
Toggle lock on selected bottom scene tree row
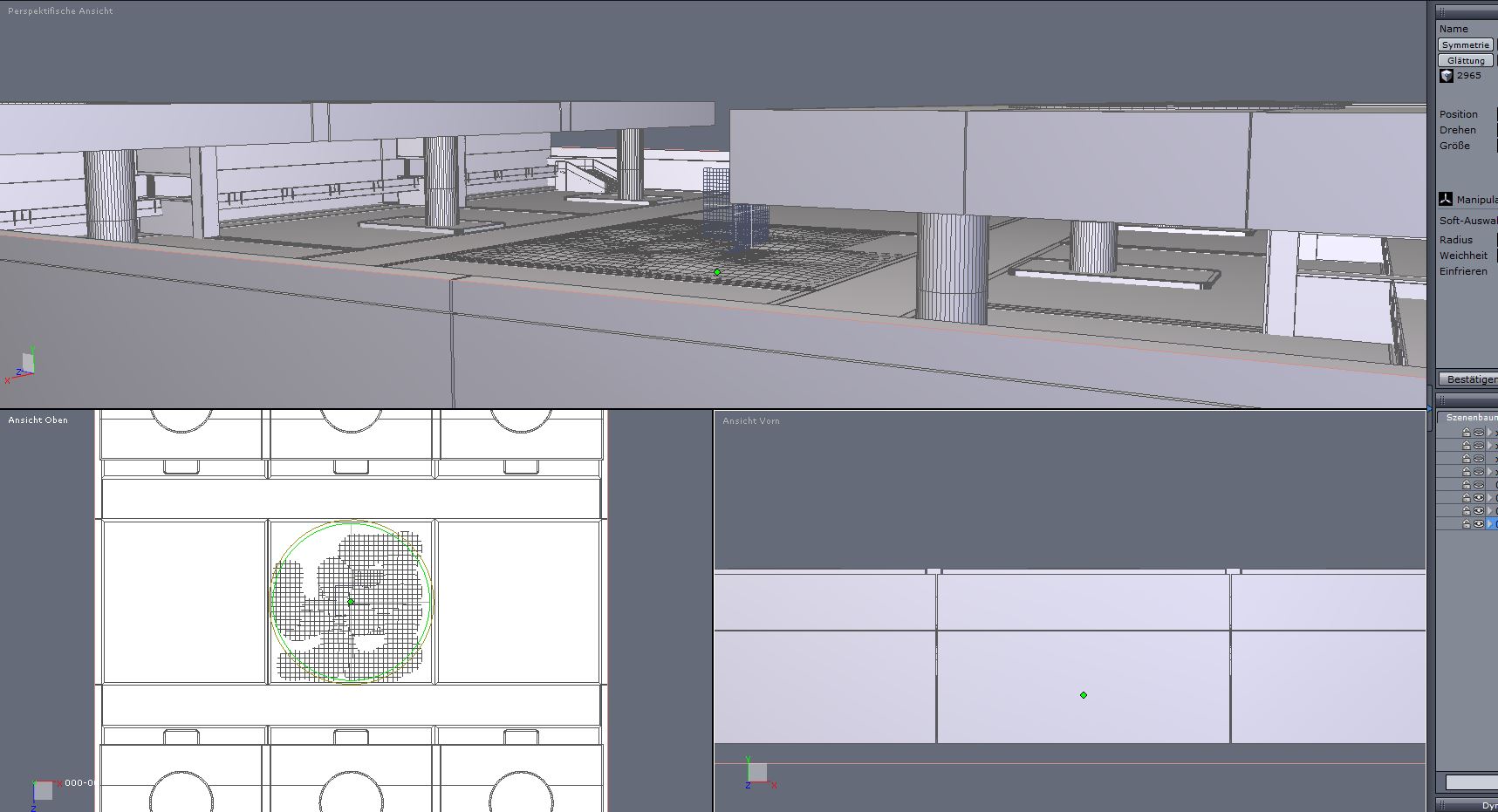pyautogui.click(x=1467, y=523)
